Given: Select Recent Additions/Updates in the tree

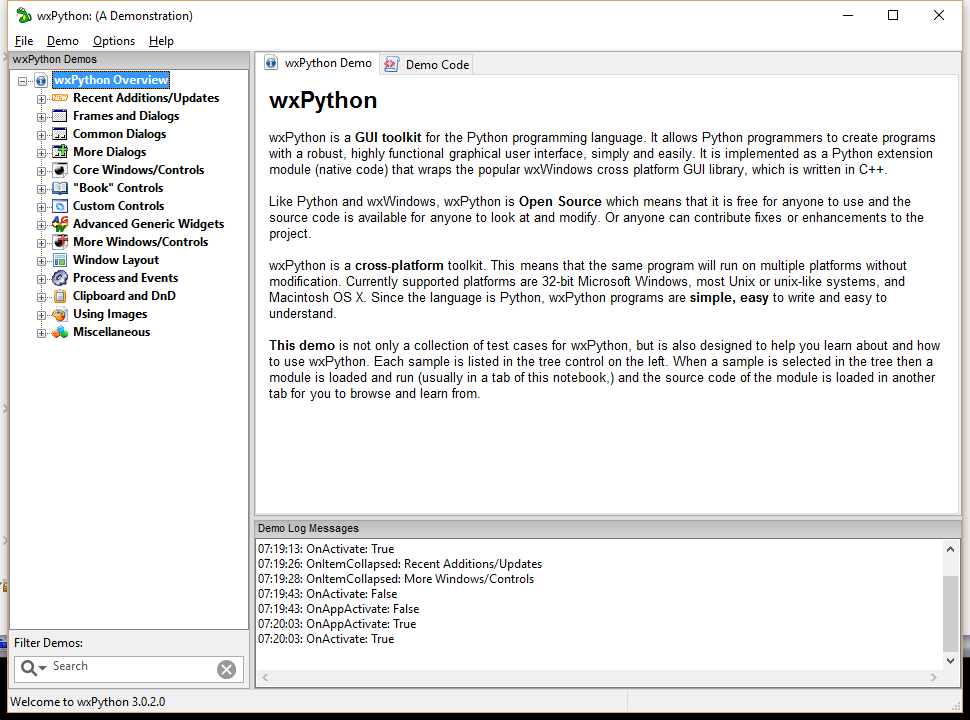Looking at the screenshot, I should pyautogui.click(x=146, y=98).
